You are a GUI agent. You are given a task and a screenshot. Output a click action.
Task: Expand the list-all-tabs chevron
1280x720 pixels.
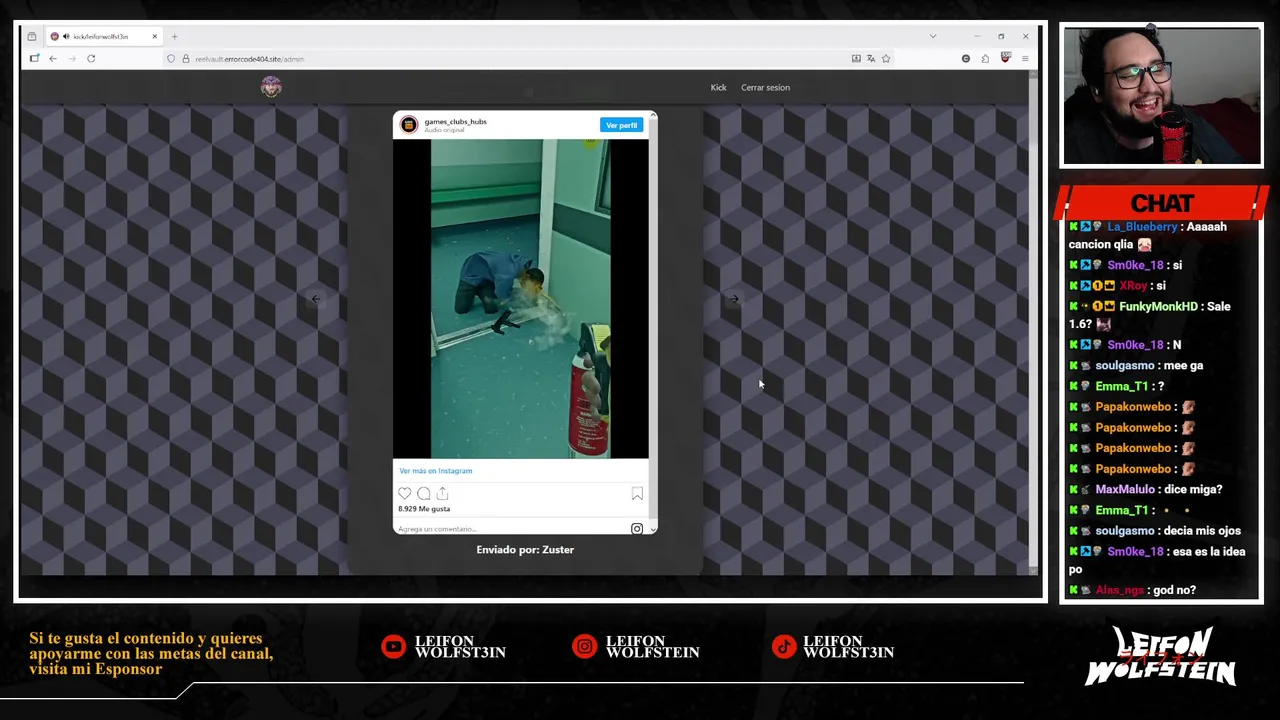click(933, 36)
